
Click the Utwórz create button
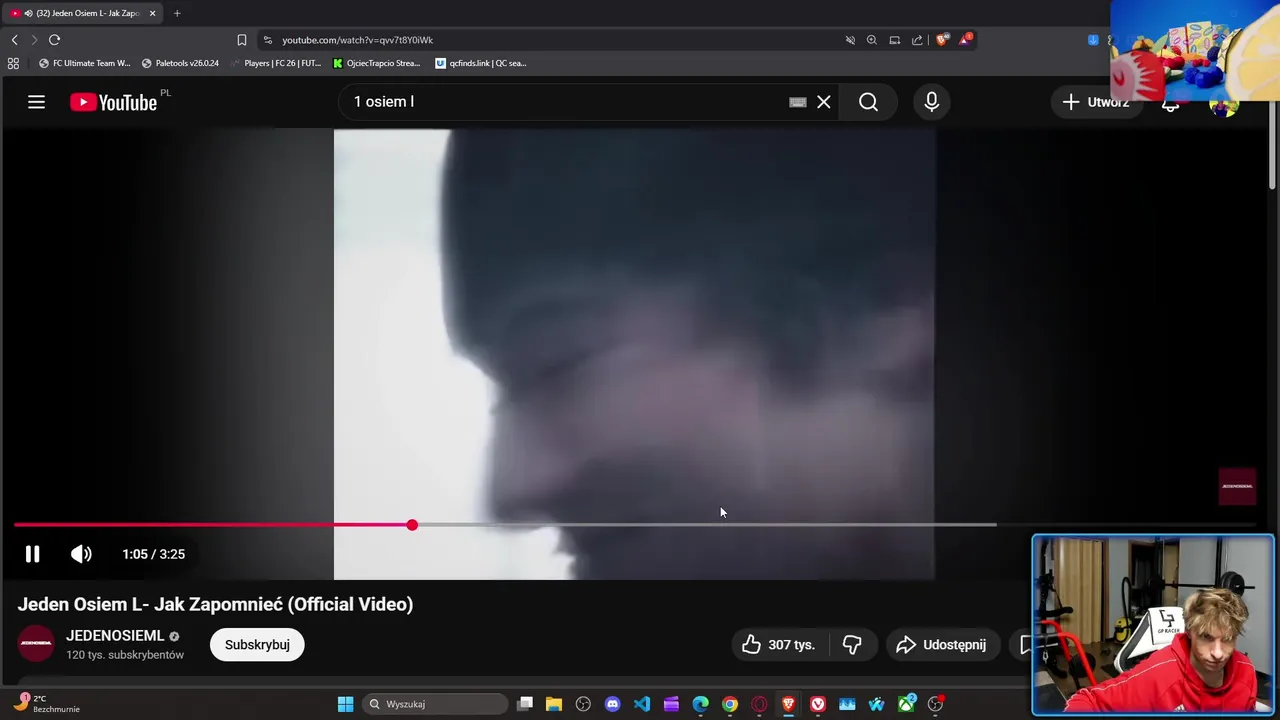[1096, 102]
